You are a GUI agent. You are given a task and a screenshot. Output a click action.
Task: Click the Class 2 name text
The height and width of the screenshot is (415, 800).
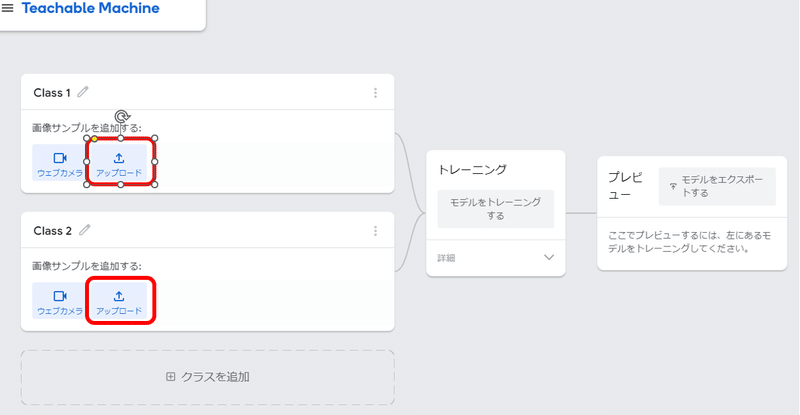point(53,231)
